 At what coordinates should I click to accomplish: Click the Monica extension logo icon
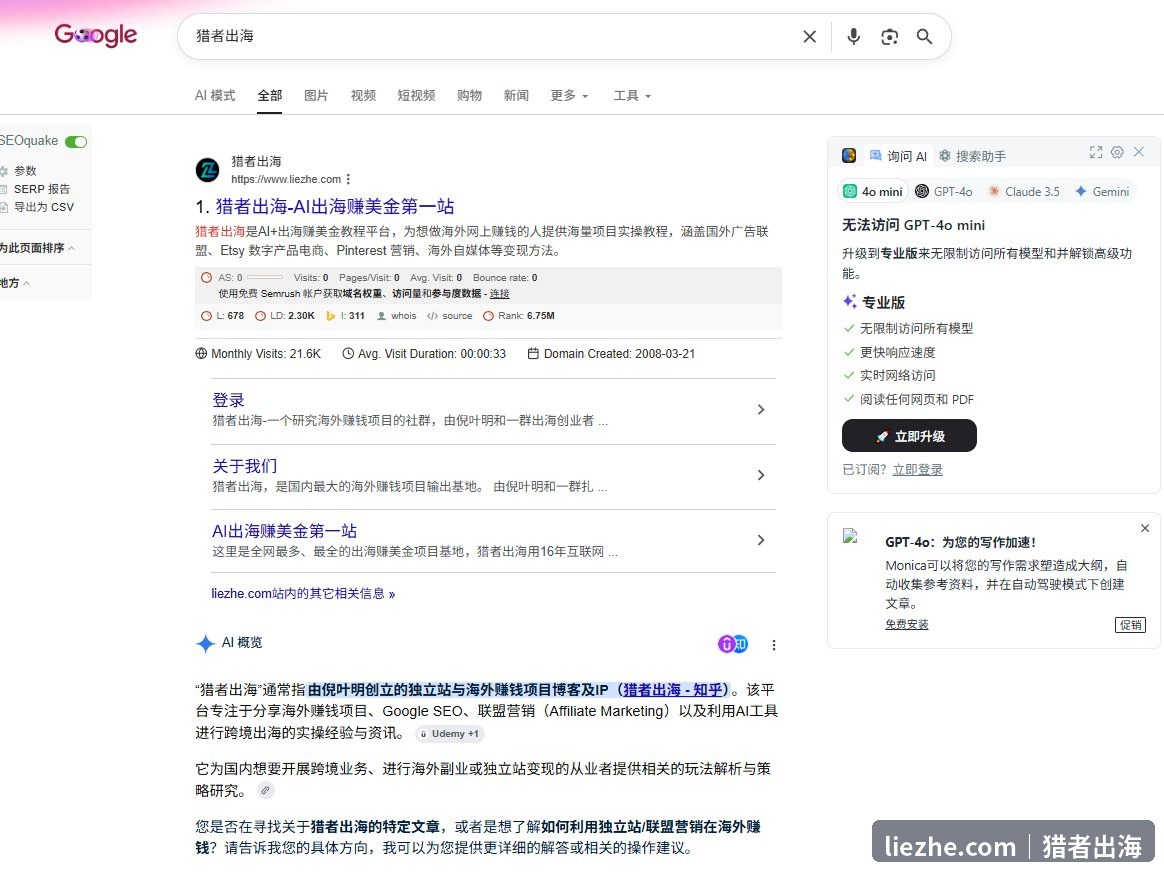pos(849,155)
